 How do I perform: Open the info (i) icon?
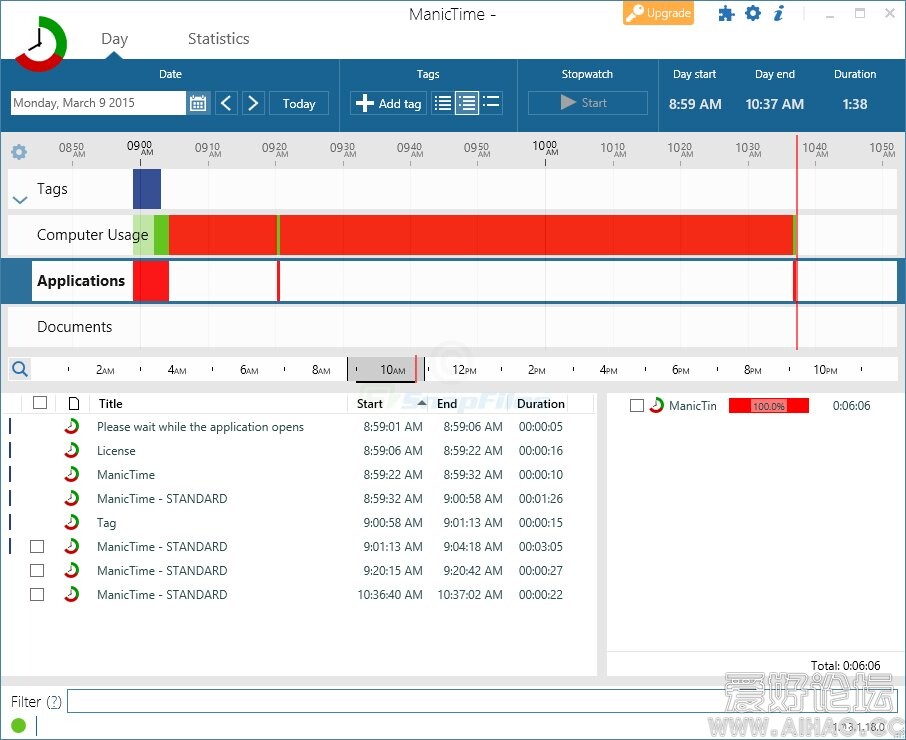coord(779,13)
